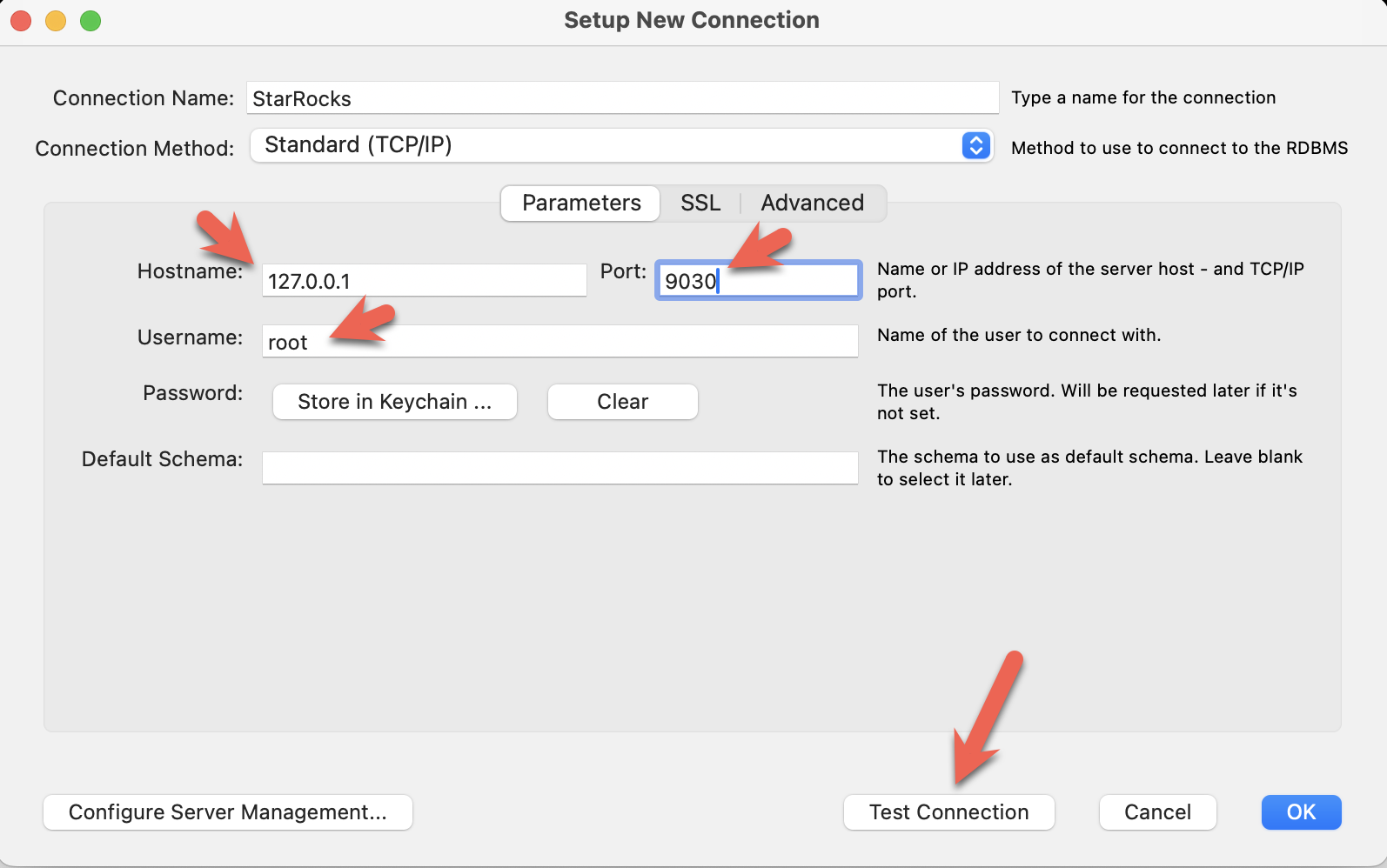
Task: Click the green zoom window button
Action: (90, 21)
